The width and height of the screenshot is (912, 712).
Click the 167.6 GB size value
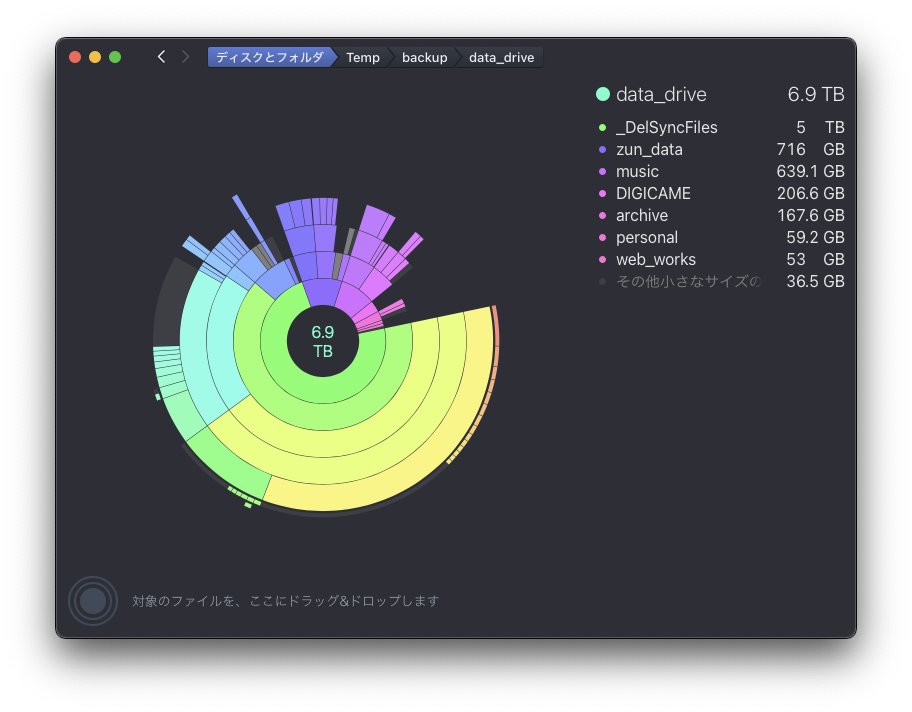[810, 216]
